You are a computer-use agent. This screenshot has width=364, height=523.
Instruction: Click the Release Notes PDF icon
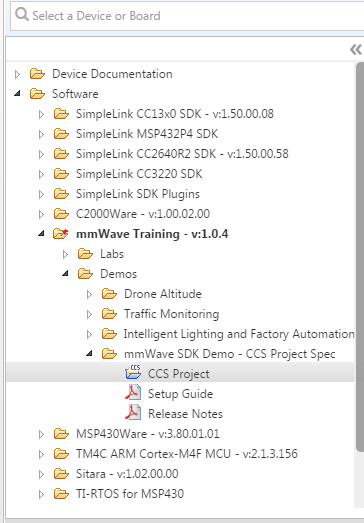click(x=133, y=413)
